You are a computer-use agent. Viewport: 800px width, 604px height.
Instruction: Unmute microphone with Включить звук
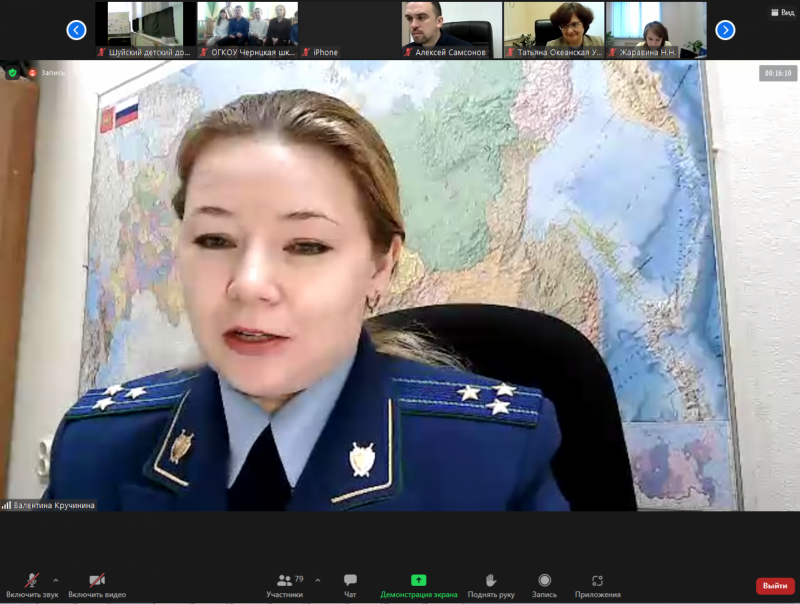(x=32, y=584)
